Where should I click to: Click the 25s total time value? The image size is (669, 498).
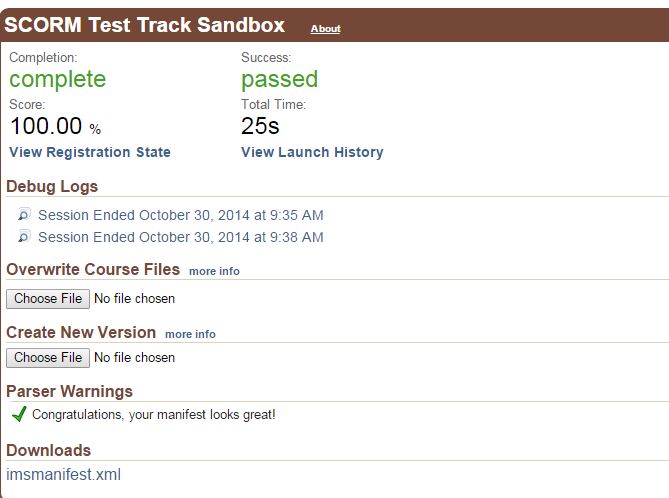pos(260,126)
